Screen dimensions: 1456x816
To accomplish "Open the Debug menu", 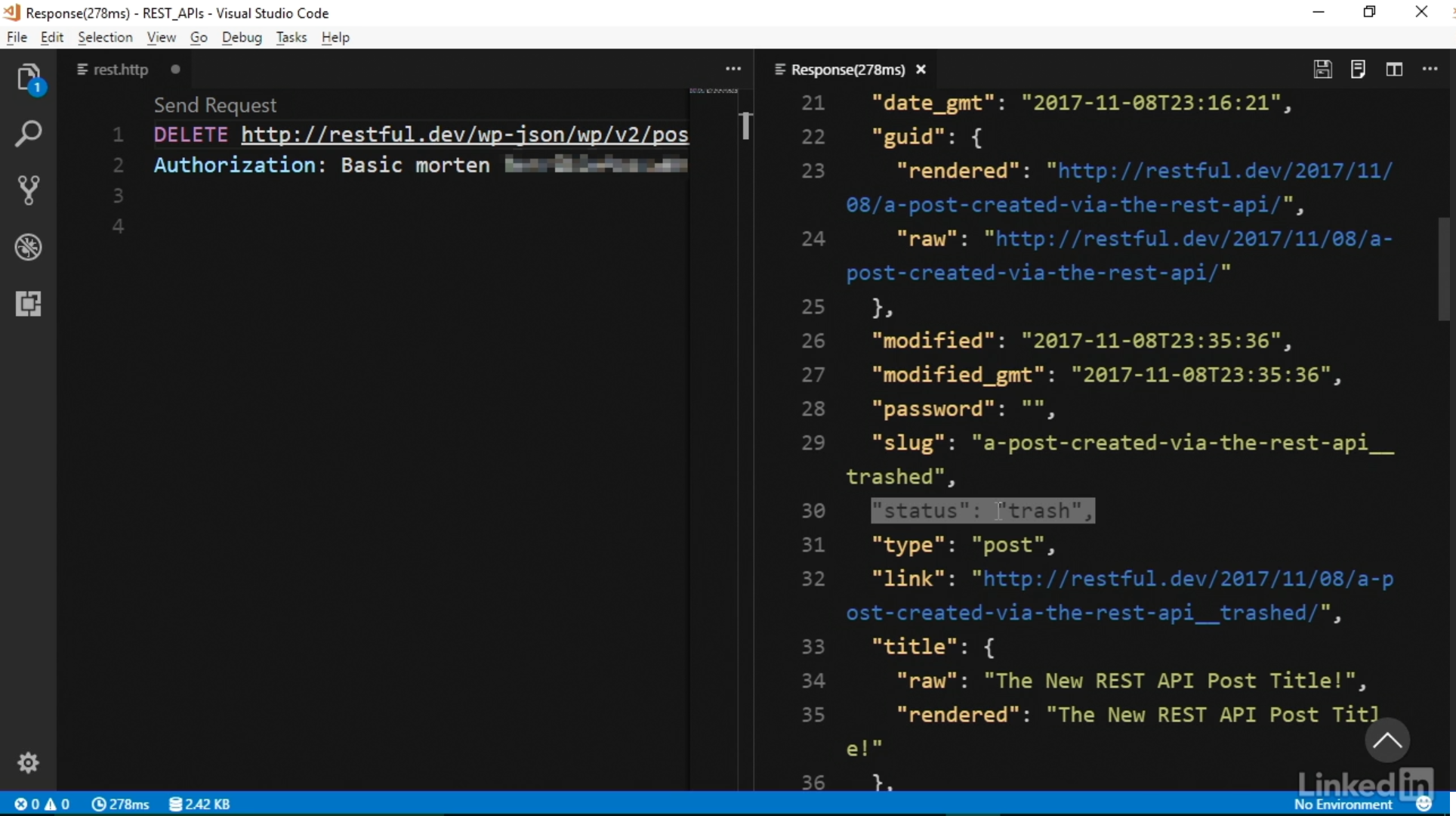I will click(242, 37).
